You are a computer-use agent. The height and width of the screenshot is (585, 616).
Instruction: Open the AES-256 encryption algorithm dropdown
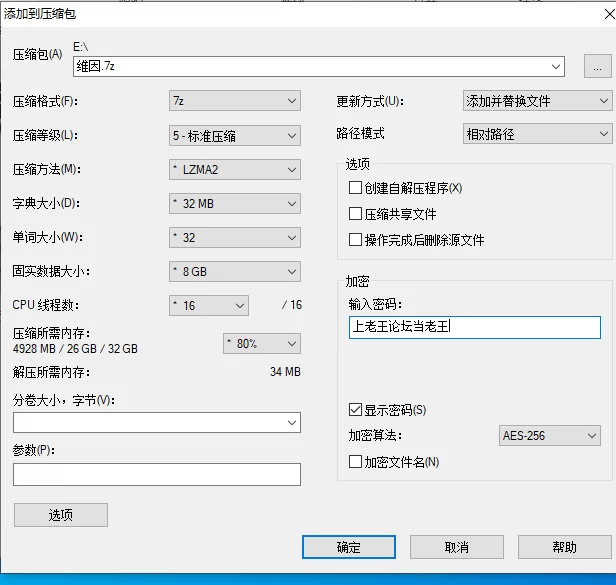point(550,435)
